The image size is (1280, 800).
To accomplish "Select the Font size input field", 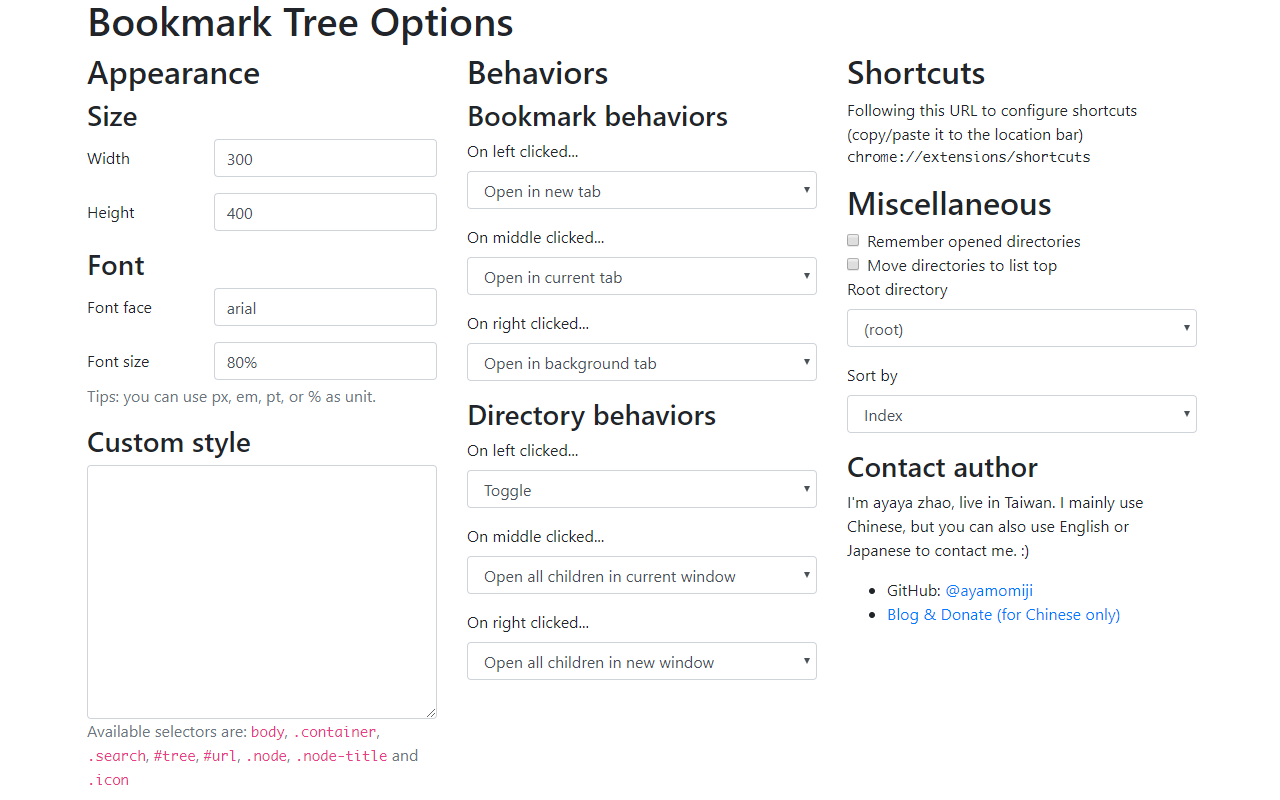I will point(325,362).
